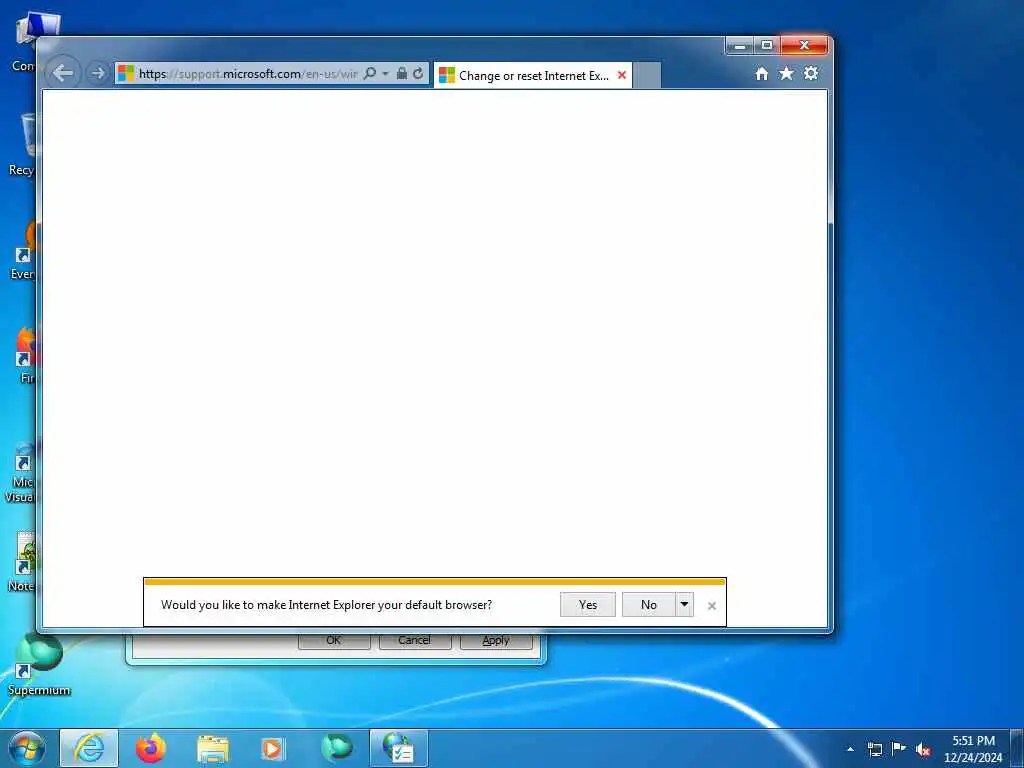Show hidden system tray icons

850,749
